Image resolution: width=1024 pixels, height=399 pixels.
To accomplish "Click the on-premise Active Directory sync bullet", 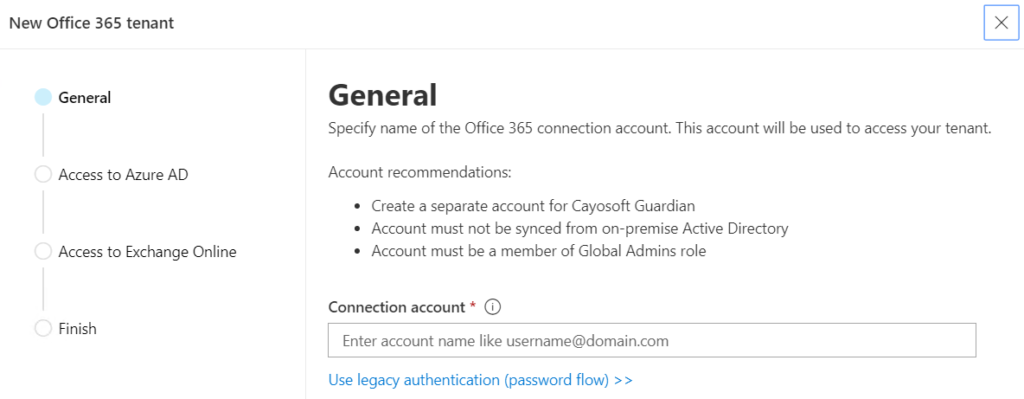I will coord(580,229).
